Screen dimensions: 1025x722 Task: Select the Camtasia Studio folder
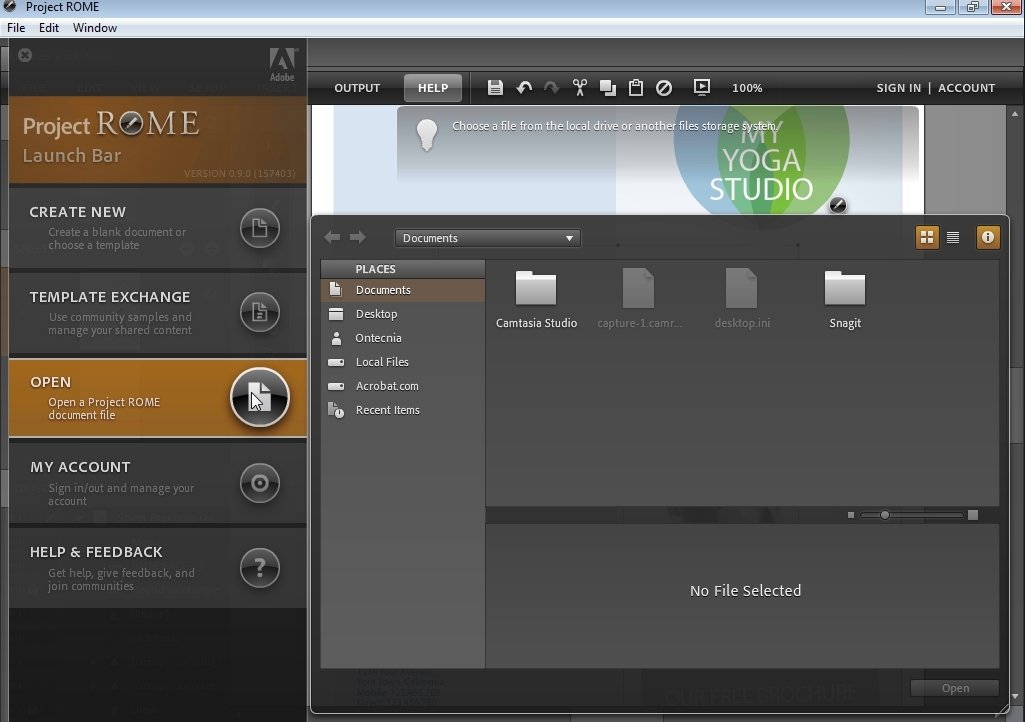536,299
